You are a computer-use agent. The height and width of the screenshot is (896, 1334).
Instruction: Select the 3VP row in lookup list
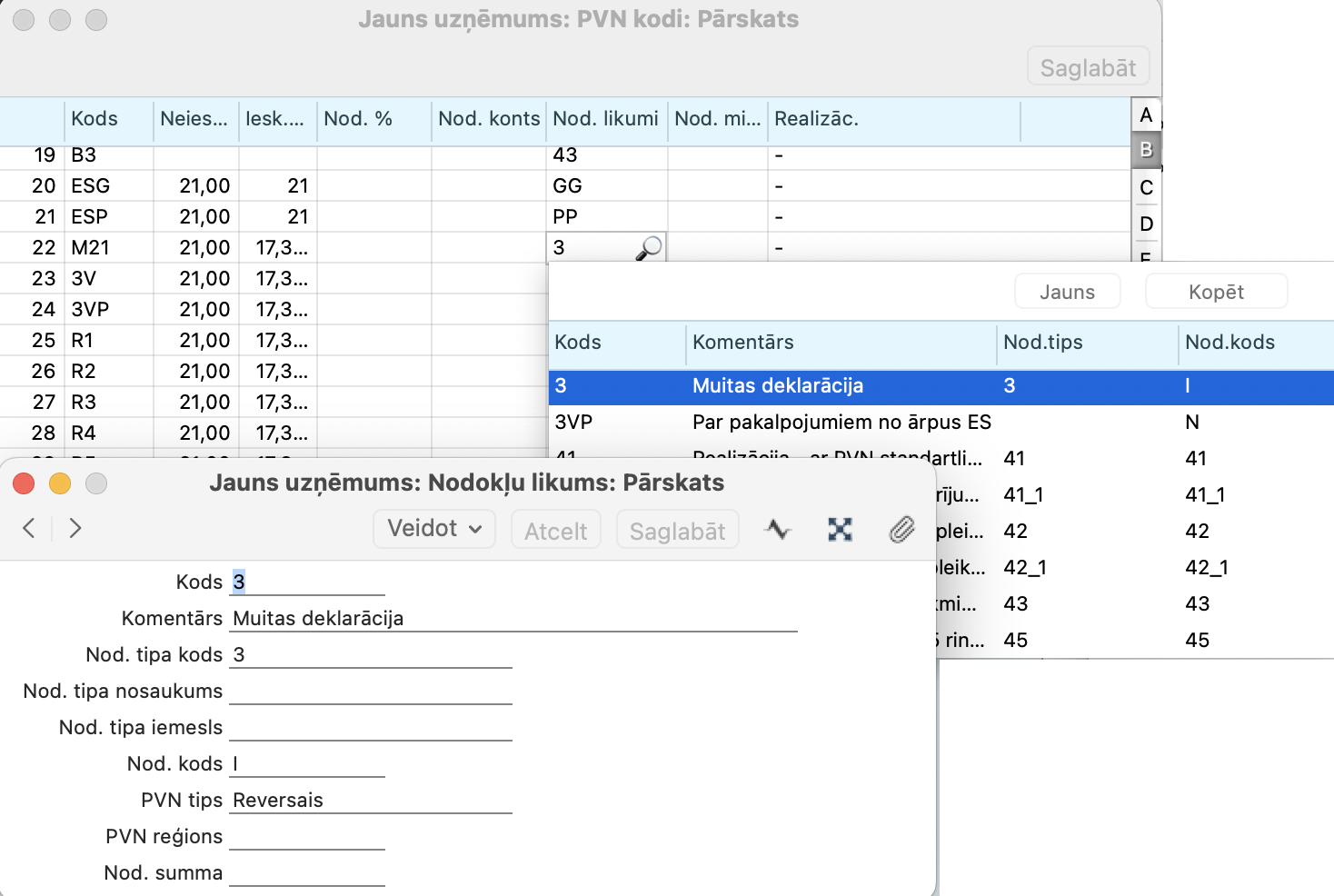(772, 423)
